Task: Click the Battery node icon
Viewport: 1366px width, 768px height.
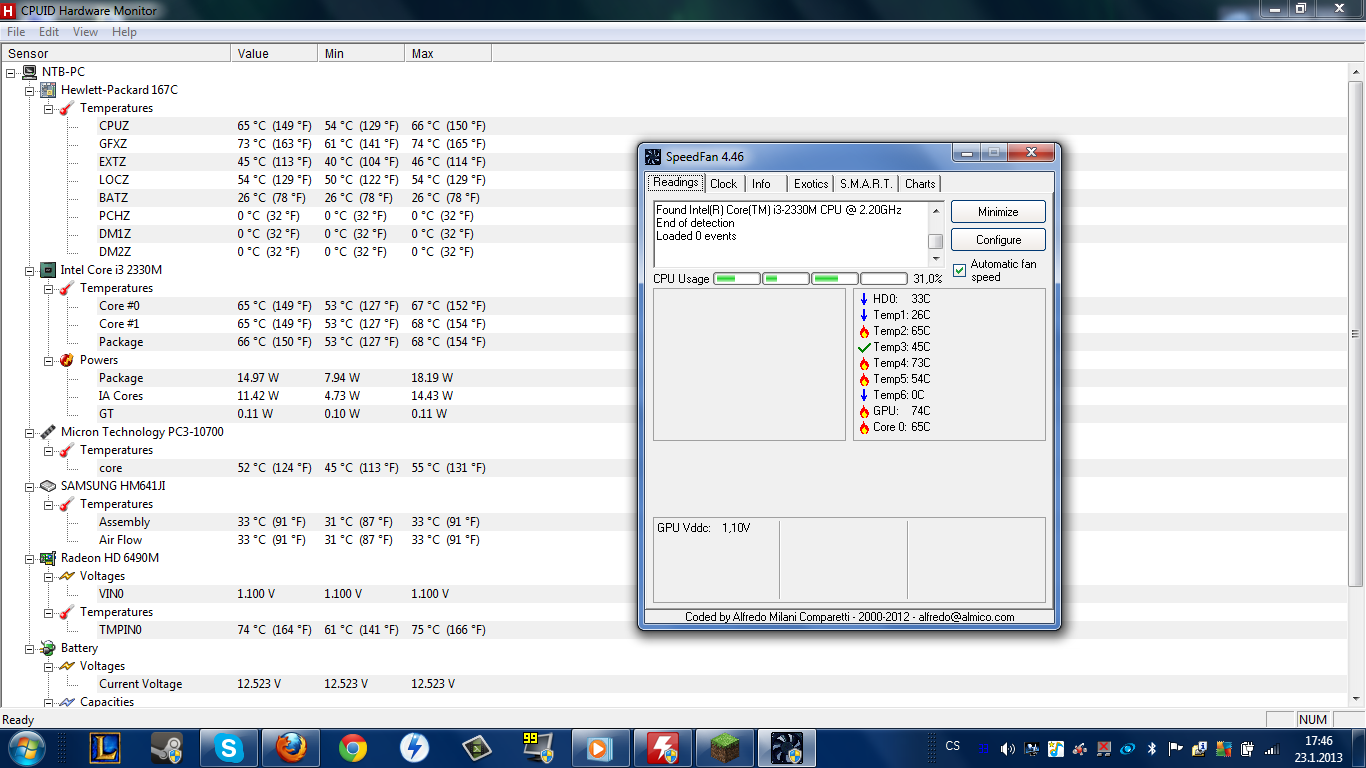Action: (47, 648)
